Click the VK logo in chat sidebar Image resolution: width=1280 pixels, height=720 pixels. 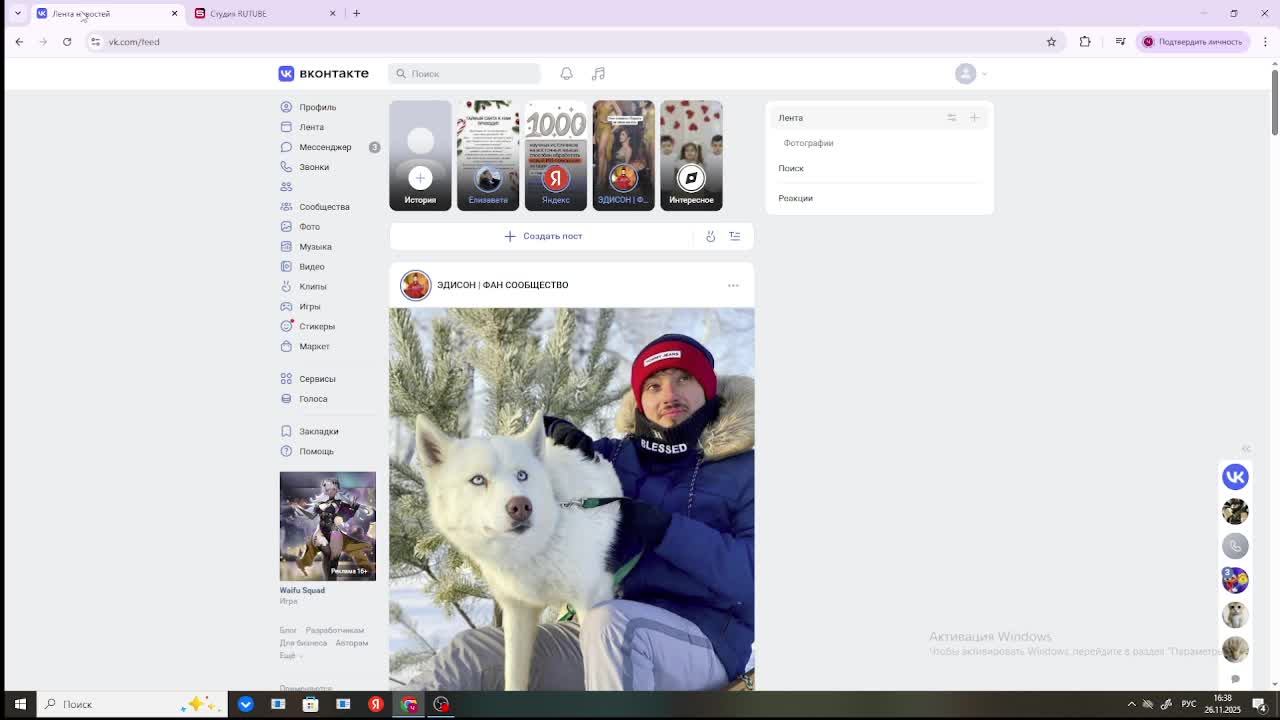(1235, 477)
